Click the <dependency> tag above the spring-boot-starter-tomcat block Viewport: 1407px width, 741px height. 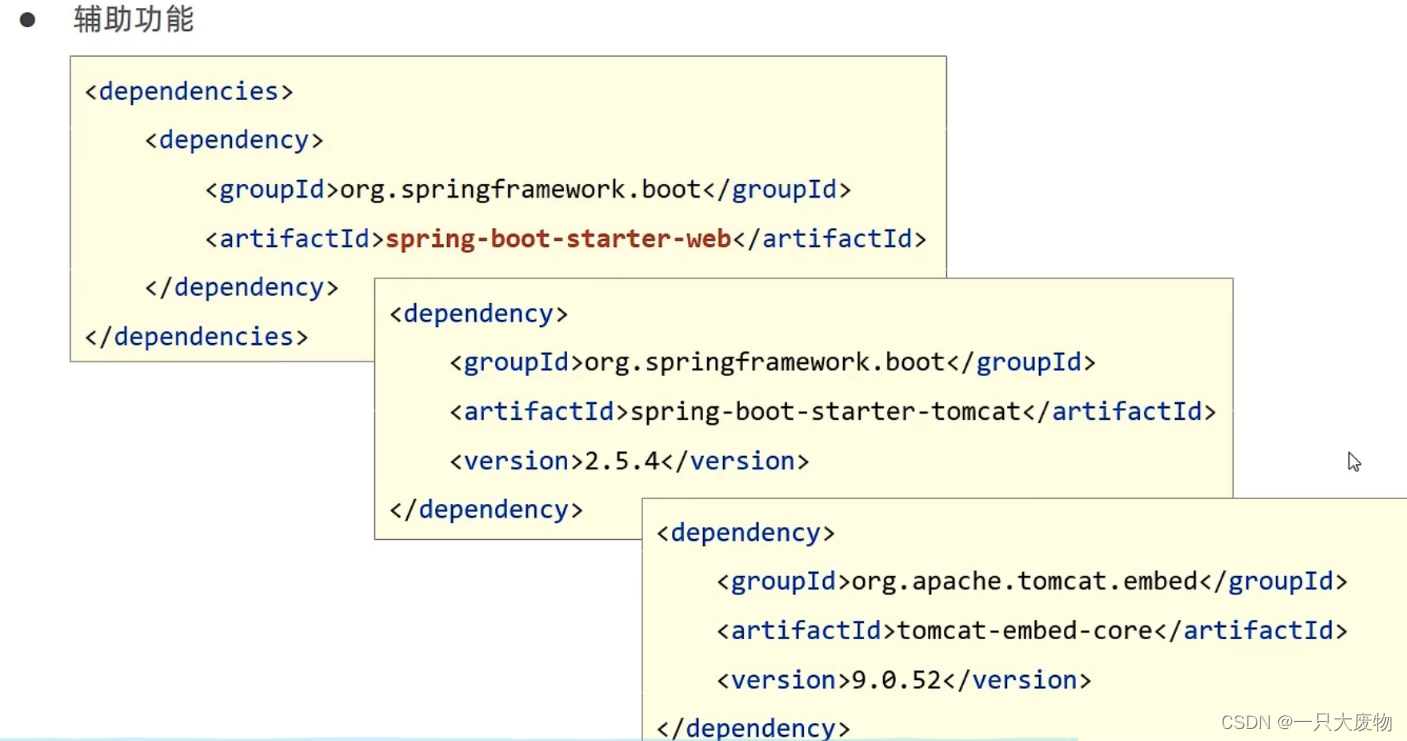point(479,314)
